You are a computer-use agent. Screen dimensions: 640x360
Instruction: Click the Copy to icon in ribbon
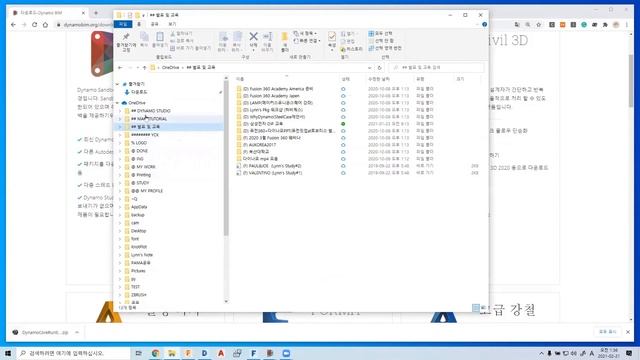[237, 37]
